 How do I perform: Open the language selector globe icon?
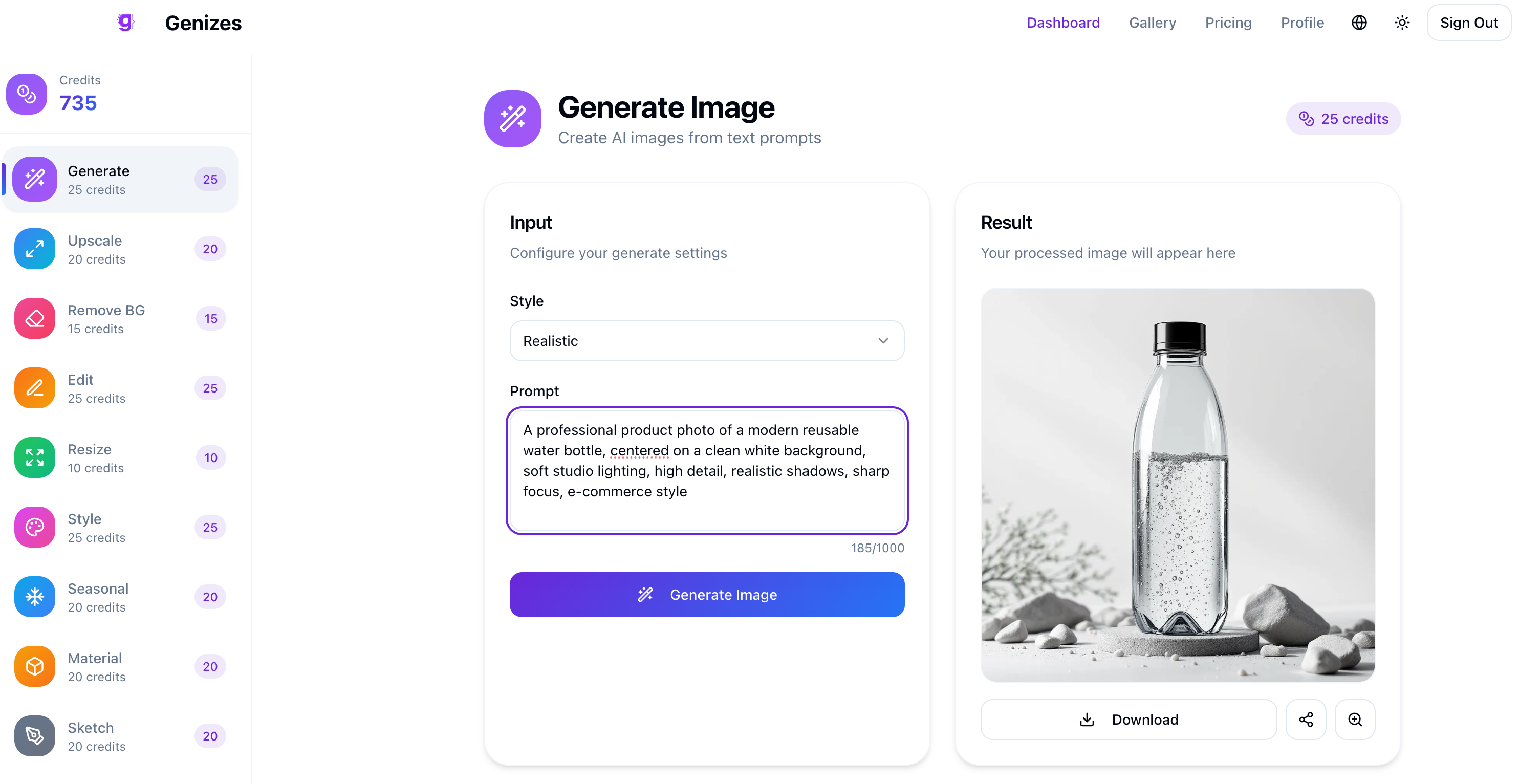[x=1359, y=23]
